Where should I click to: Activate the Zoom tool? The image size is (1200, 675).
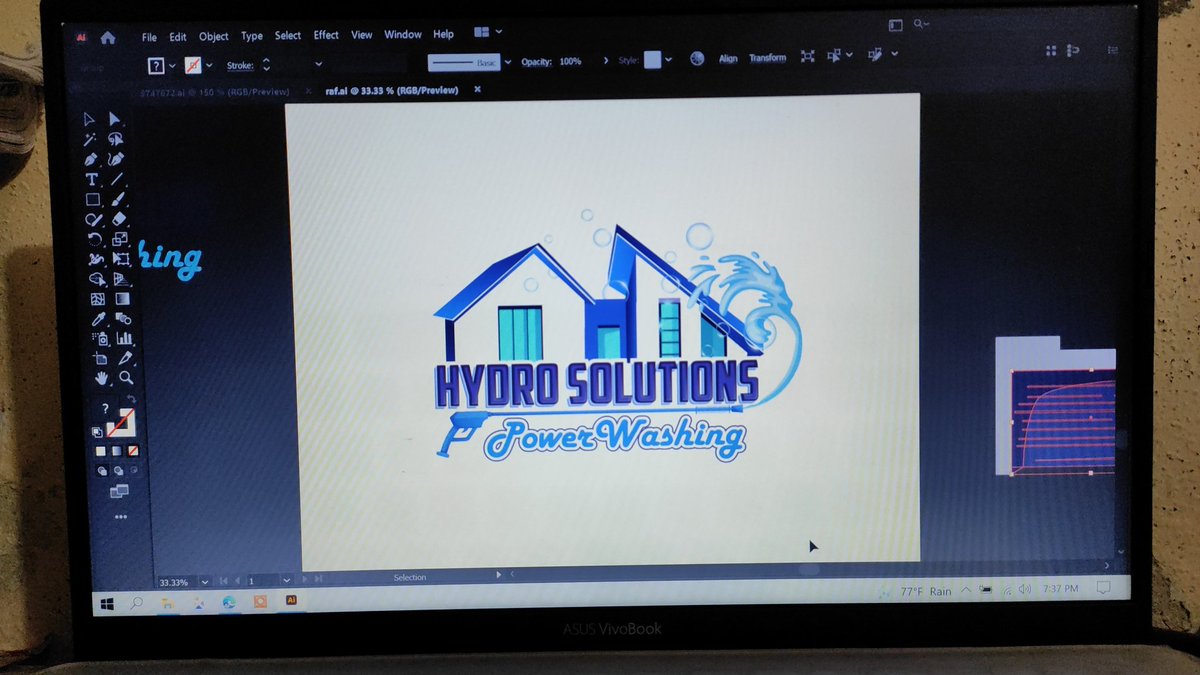click(127, 378)
